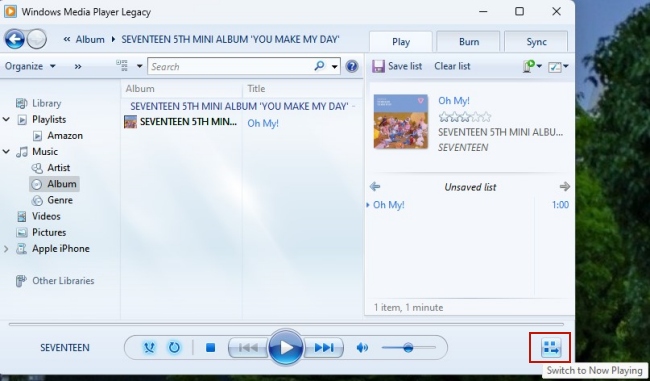Viewport: 650px width, 381px height.
Task: Open Help via the blue question mark
Action: [352, 66]
